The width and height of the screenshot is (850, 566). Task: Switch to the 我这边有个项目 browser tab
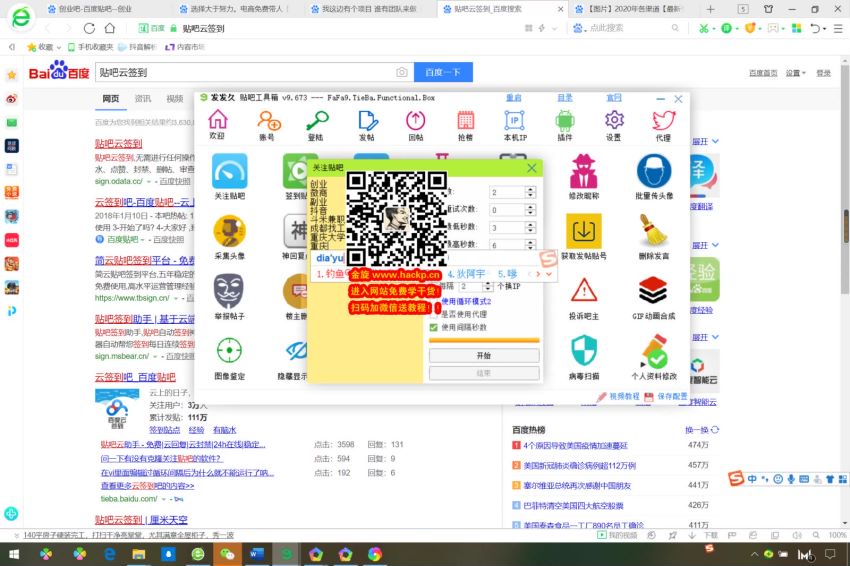click(x=370, y=9)
